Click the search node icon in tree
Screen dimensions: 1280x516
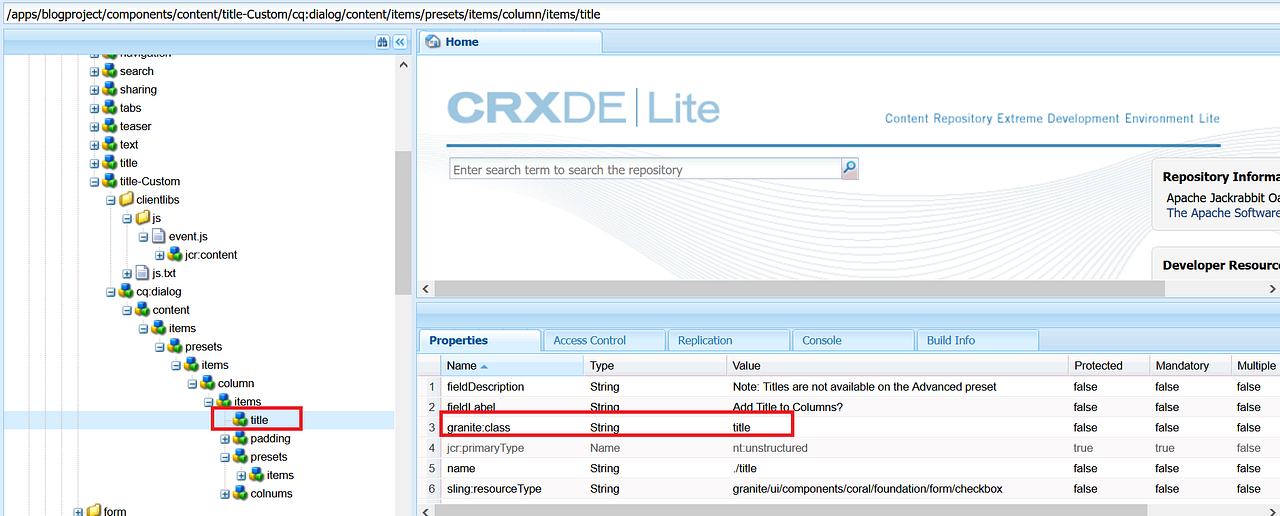(x=109, y=71)
